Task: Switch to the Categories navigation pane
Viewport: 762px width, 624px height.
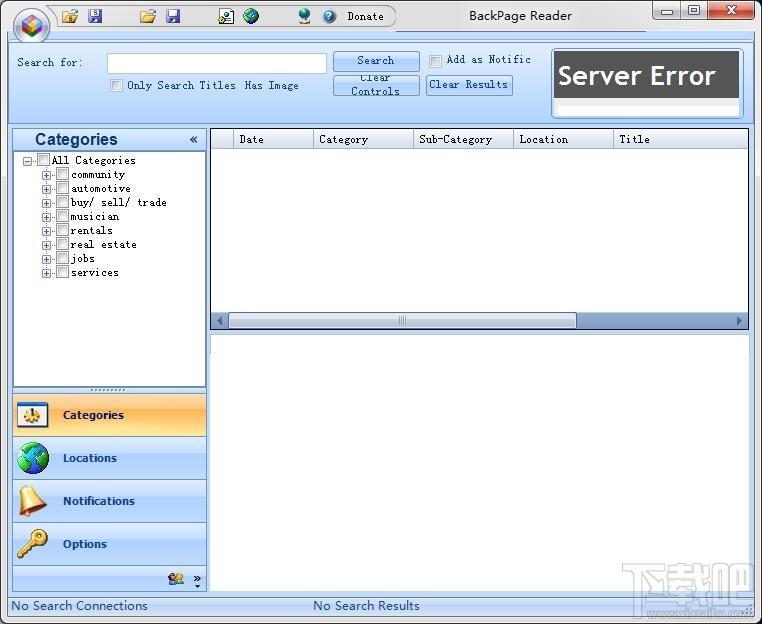Action: tap(109, 415)
